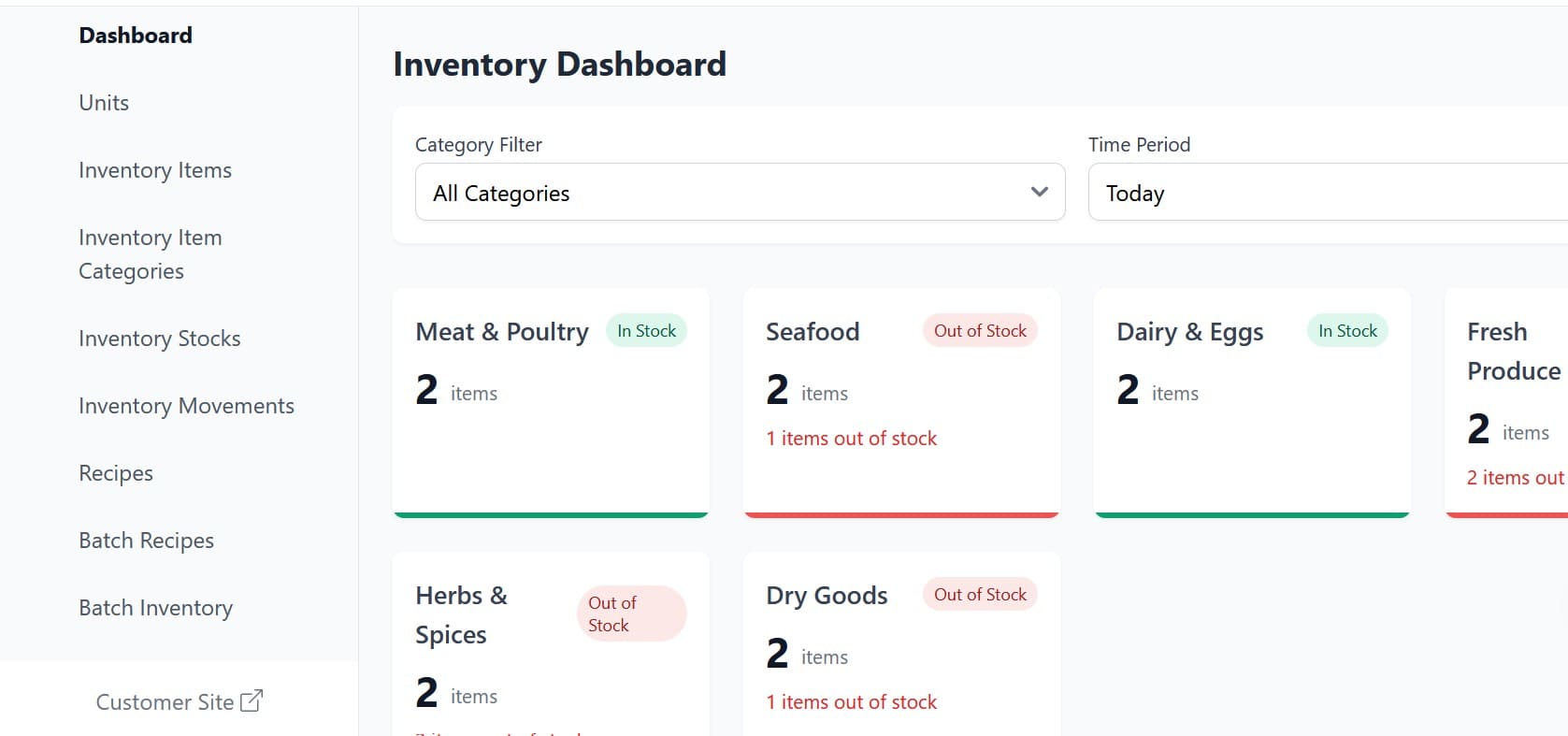Viewport: 1568px width, 736px height.
Task: Click the Seafood Out of Stock badge
Action: click(x=980, y=331)
